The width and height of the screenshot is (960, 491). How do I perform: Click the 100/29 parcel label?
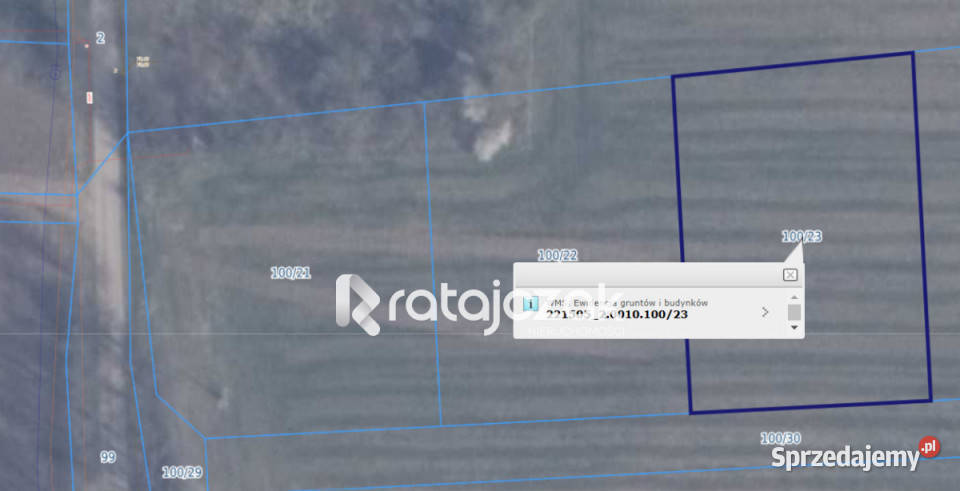(x=182, y=472)
